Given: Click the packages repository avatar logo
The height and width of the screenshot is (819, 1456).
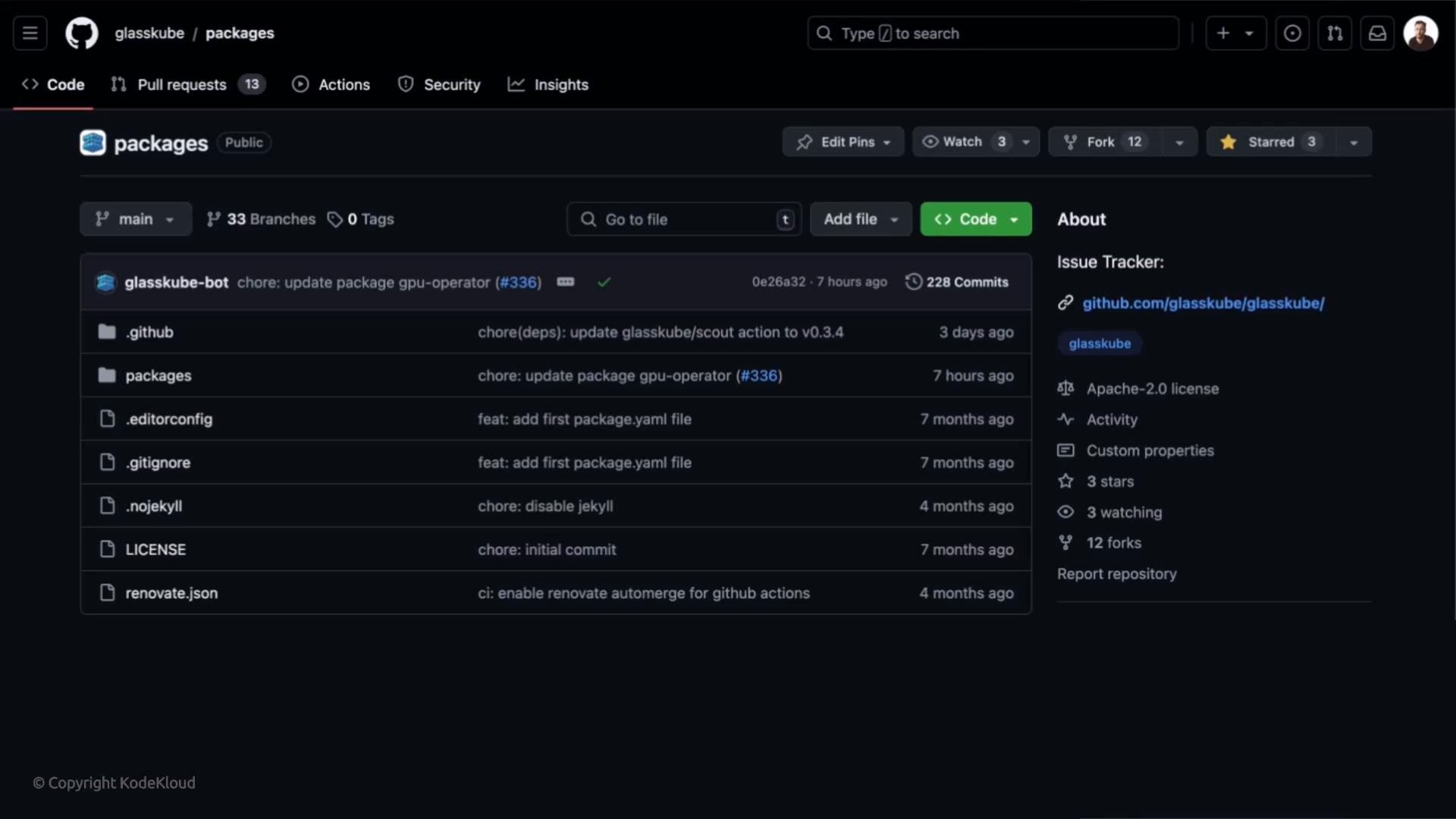Looking at the screenshot, I should (93, 143).
